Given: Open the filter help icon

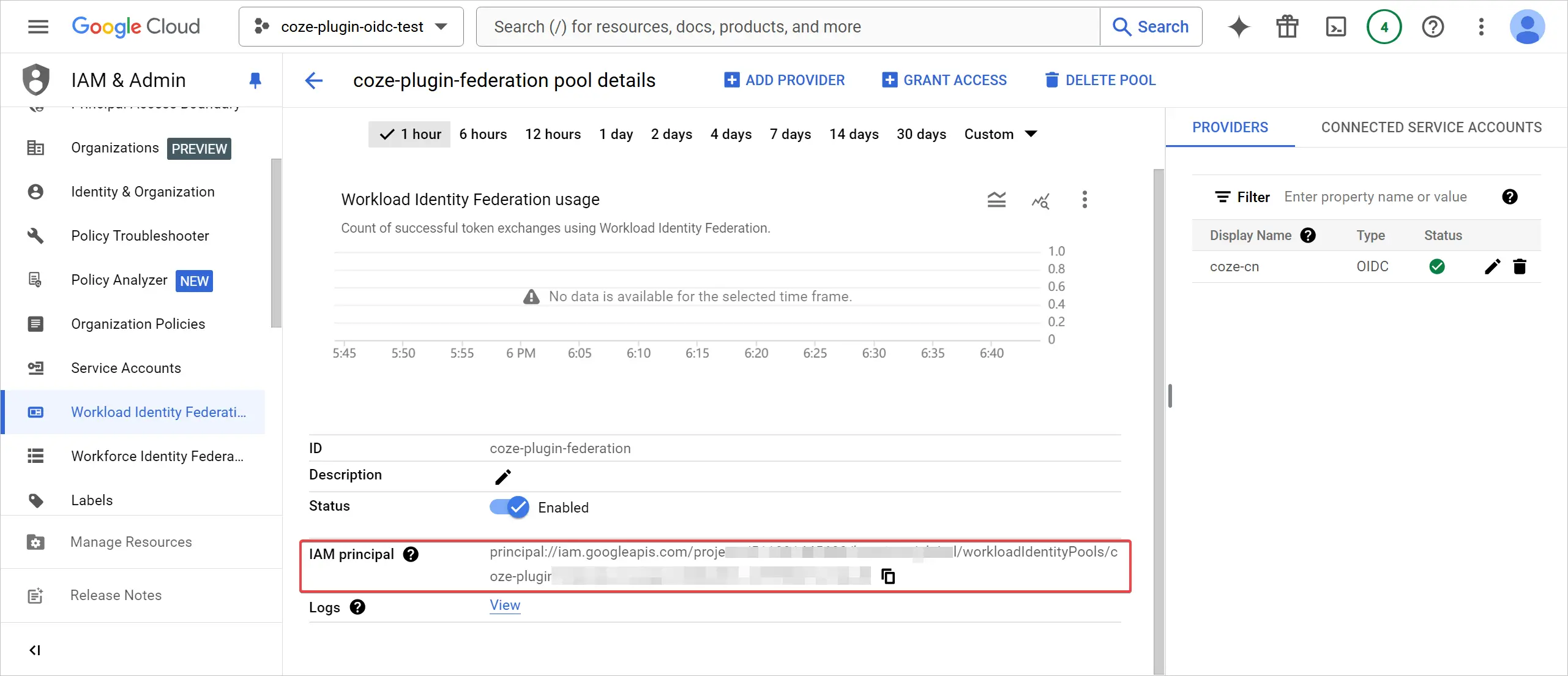Looking at the screenshot, I should tap(1510, 197).
